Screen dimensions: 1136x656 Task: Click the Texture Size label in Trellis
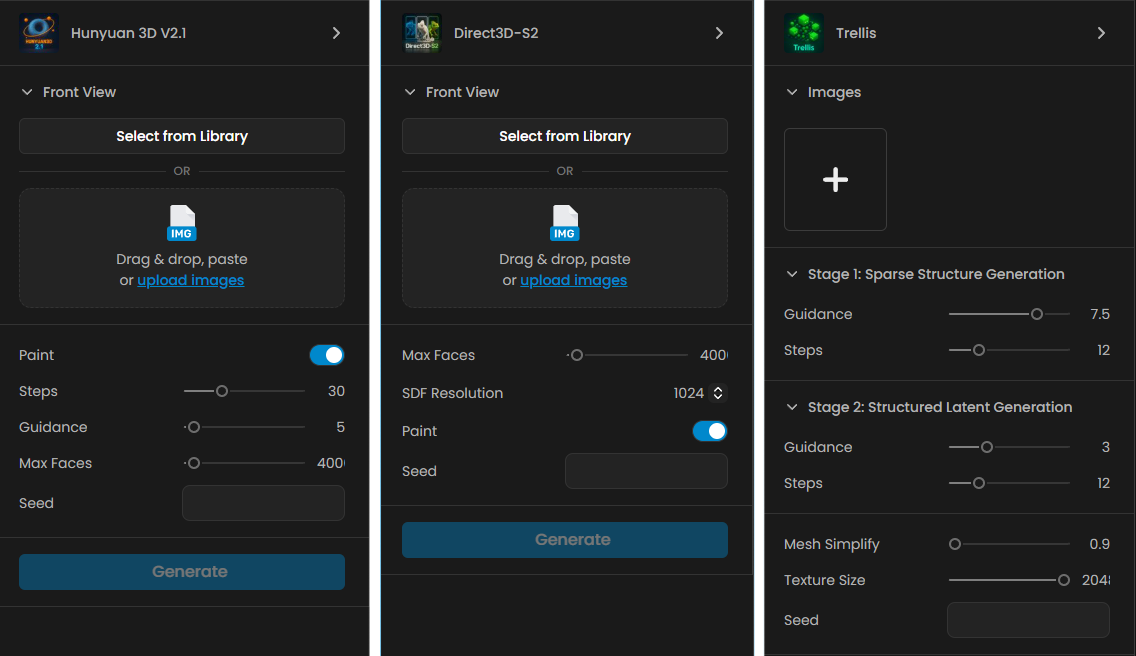coord(824,581)
